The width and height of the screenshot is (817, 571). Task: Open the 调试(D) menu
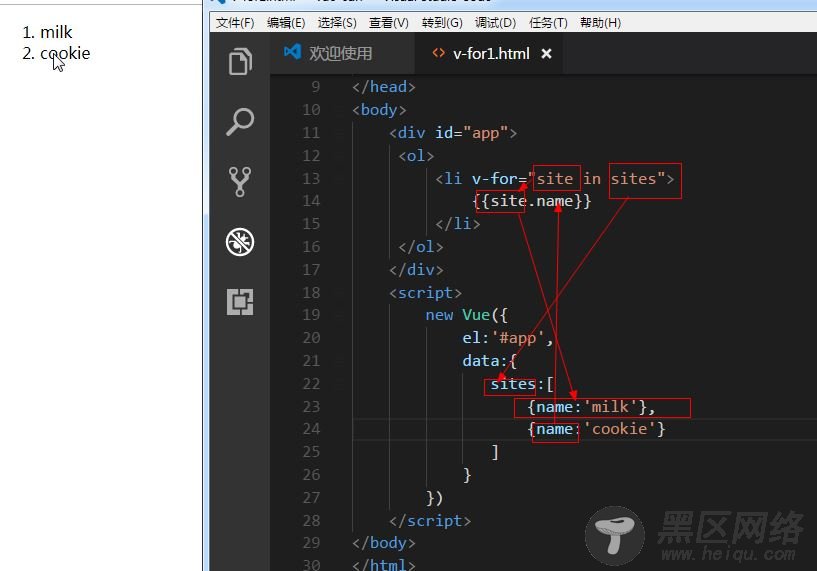pos(495,23)
